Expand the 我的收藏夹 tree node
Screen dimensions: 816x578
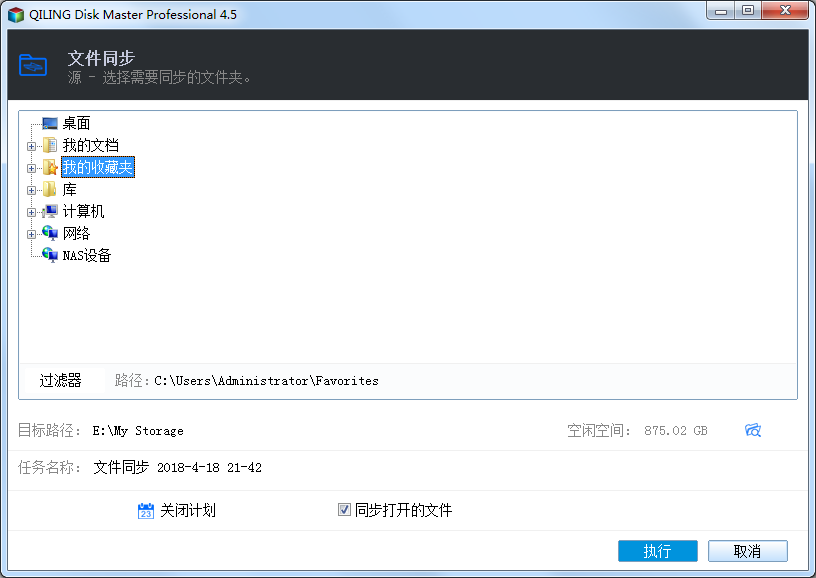coord(31,168)
